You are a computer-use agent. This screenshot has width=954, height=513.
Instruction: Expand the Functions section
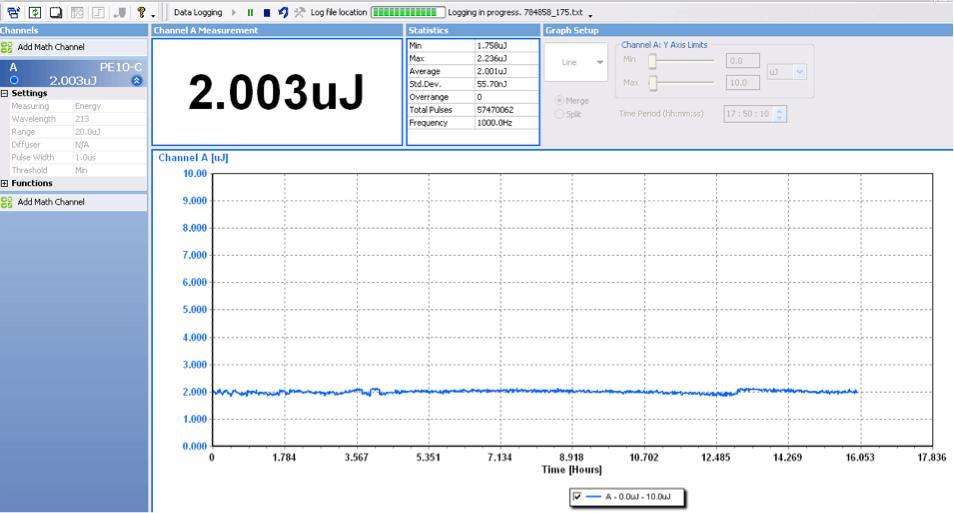(x=4, y=183)
